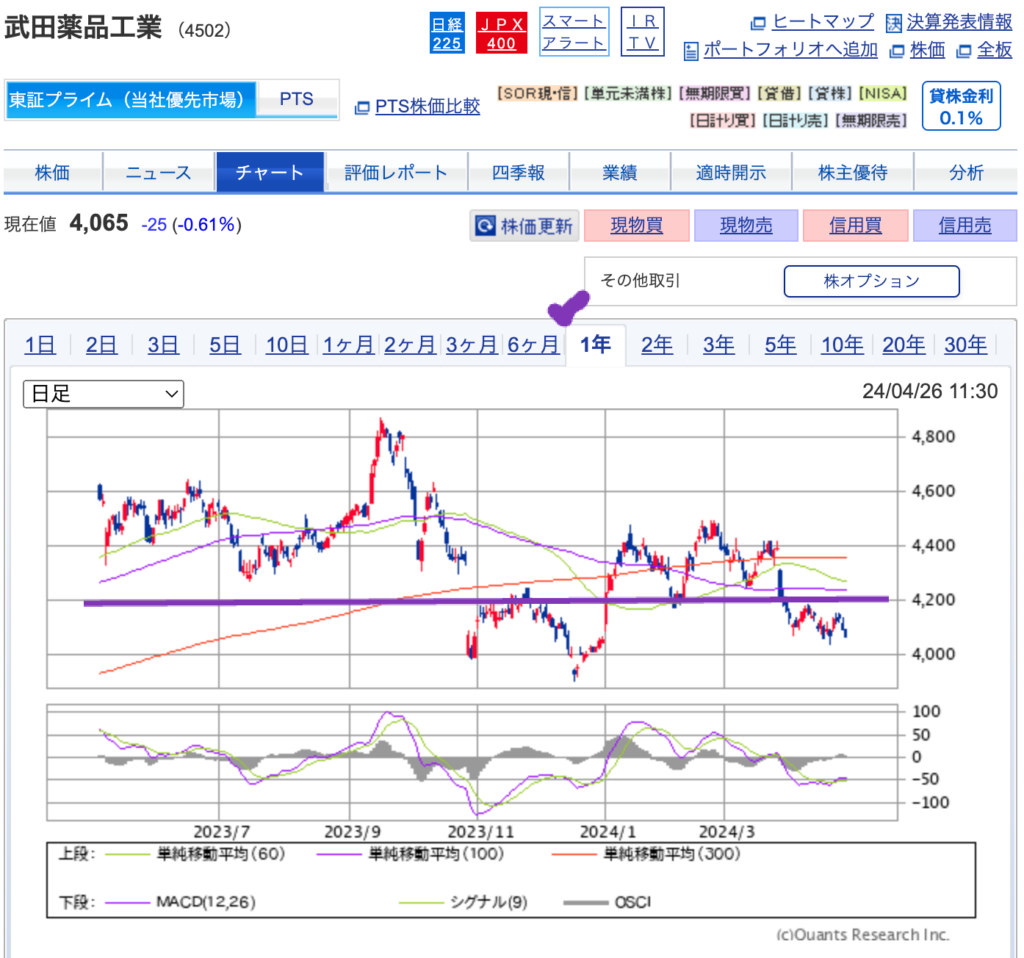The width and height of the screenshot is (1024, 958).
Task: Click the popup icon beside 全板 link
Action: [963, 51]
